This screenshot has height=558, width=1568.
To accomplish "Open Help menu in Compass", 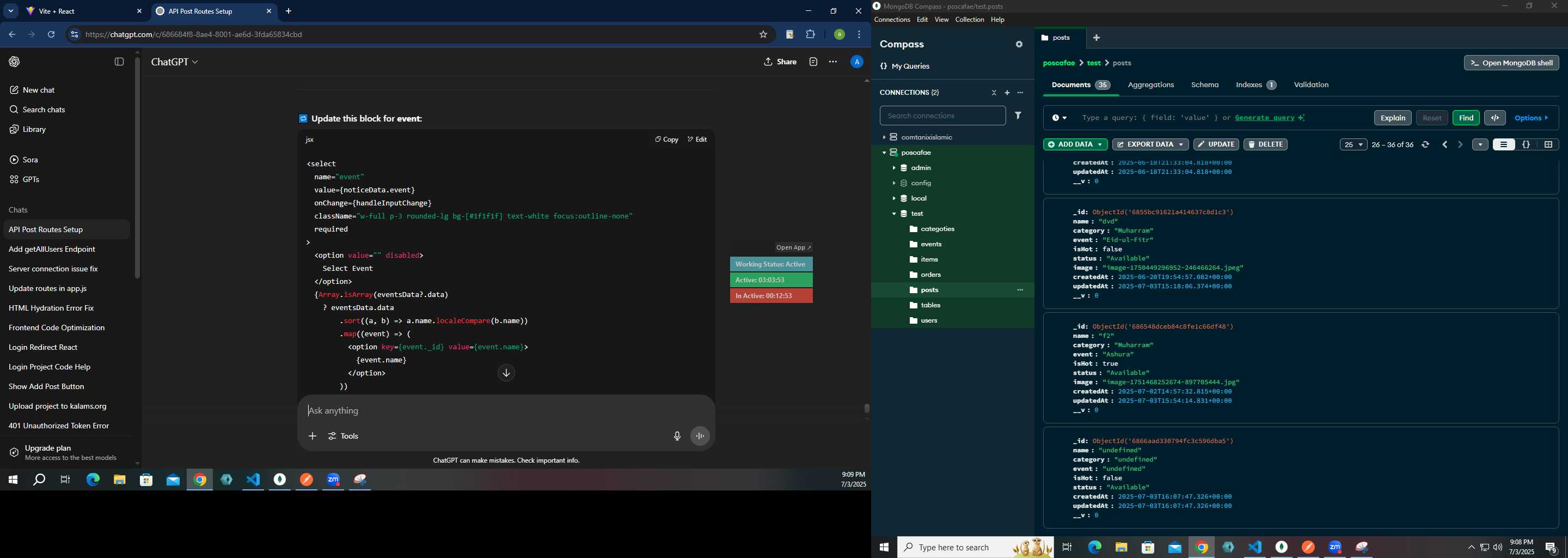I will click(x=997, y=20).
